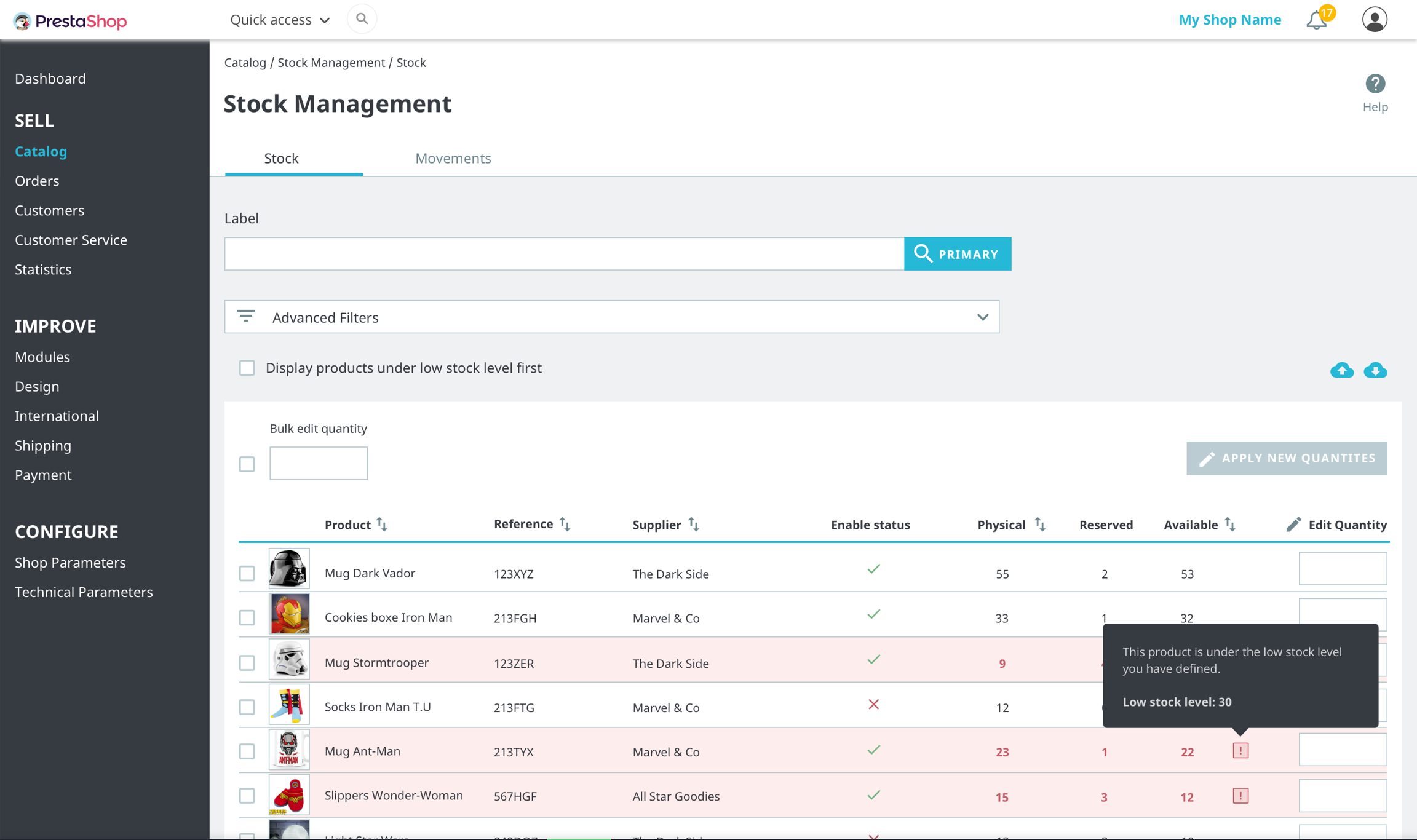Screen dimensions: 1417x840
Task: Click the Bulk edit quantity input field
Action: point(319,463)
